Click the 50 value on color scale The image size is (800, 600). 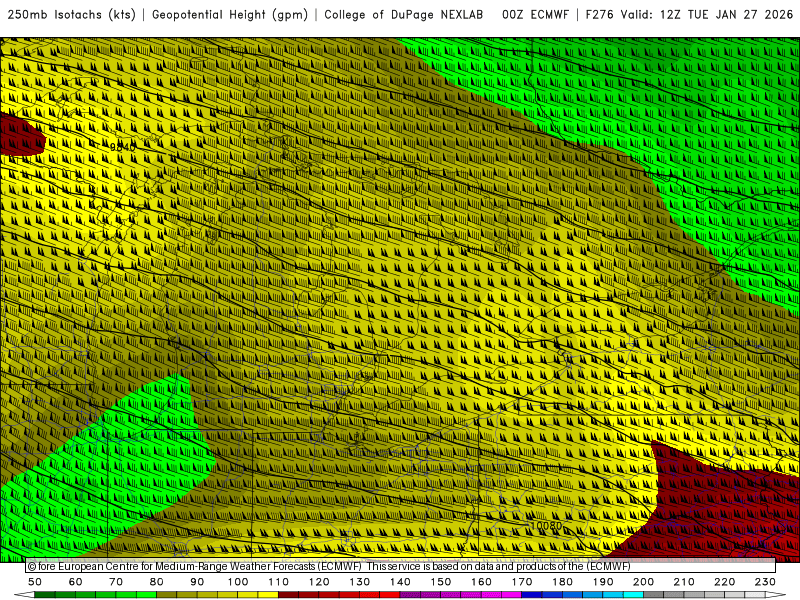(x=35, y=582)
